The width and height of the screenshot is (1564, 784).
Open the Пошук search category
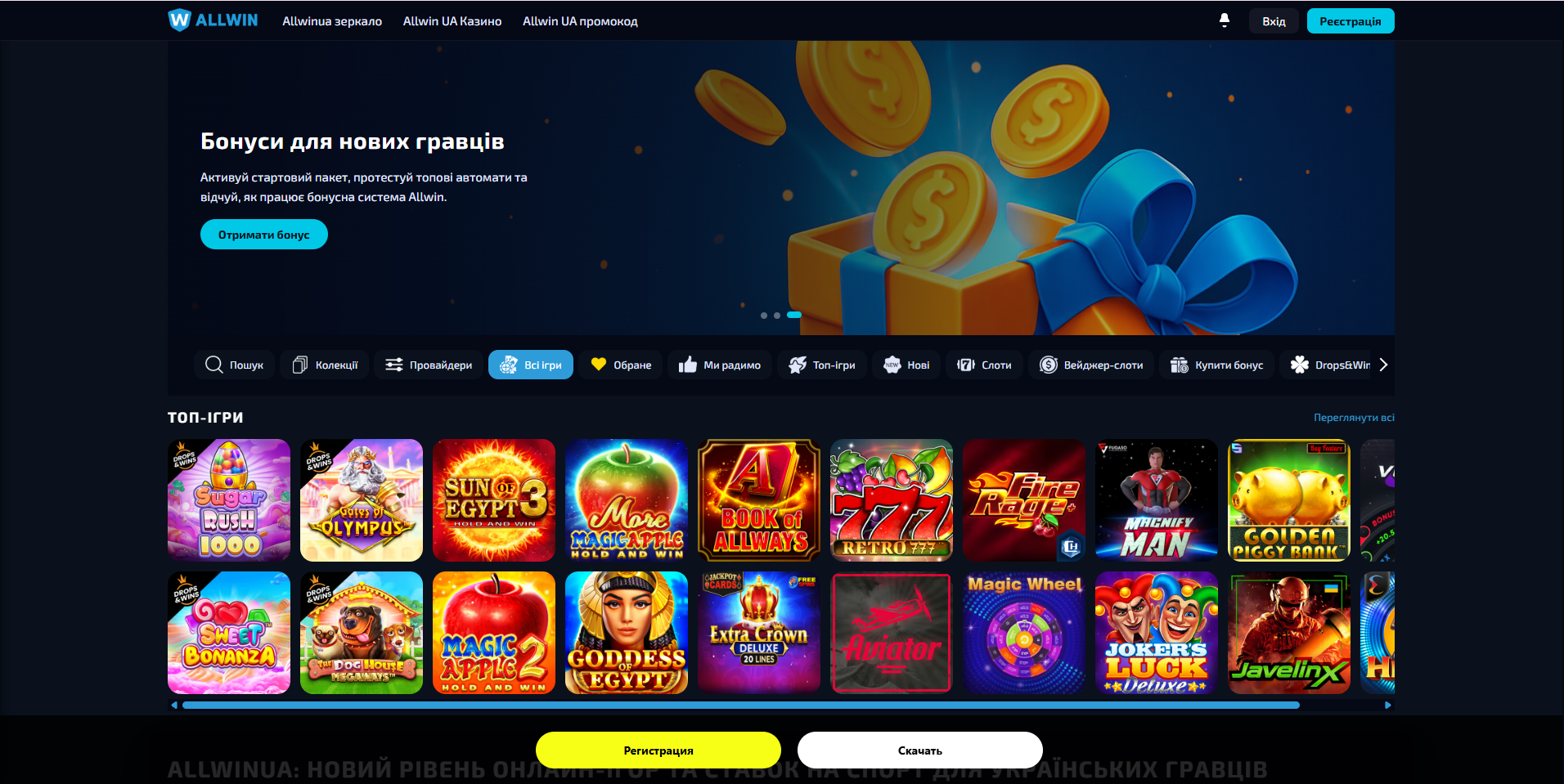[235, 365]
